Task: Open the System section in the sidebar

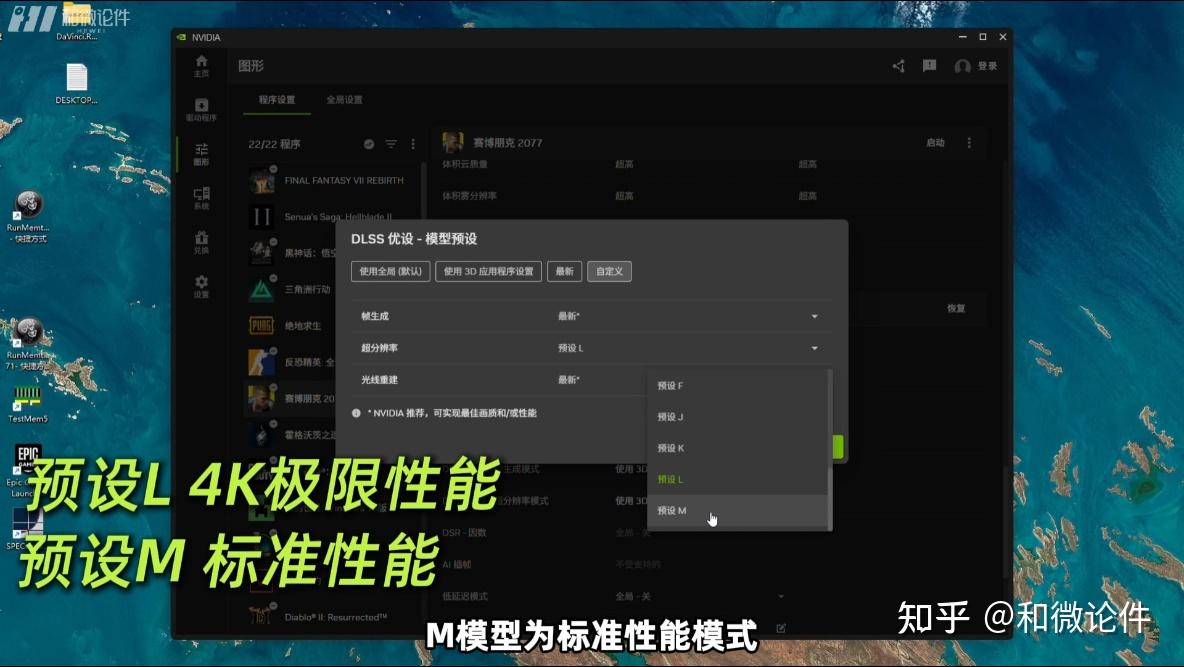Action: (202, 198)
